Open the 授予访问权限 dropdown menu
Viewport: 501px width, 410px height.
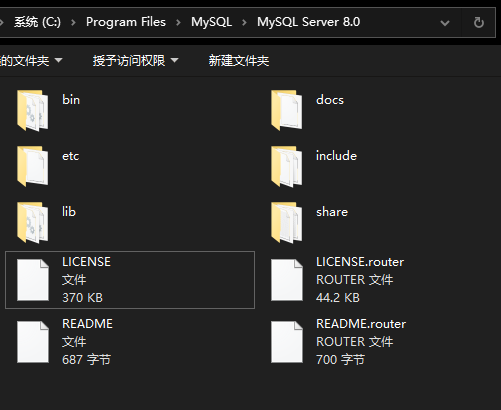[135, 61]
